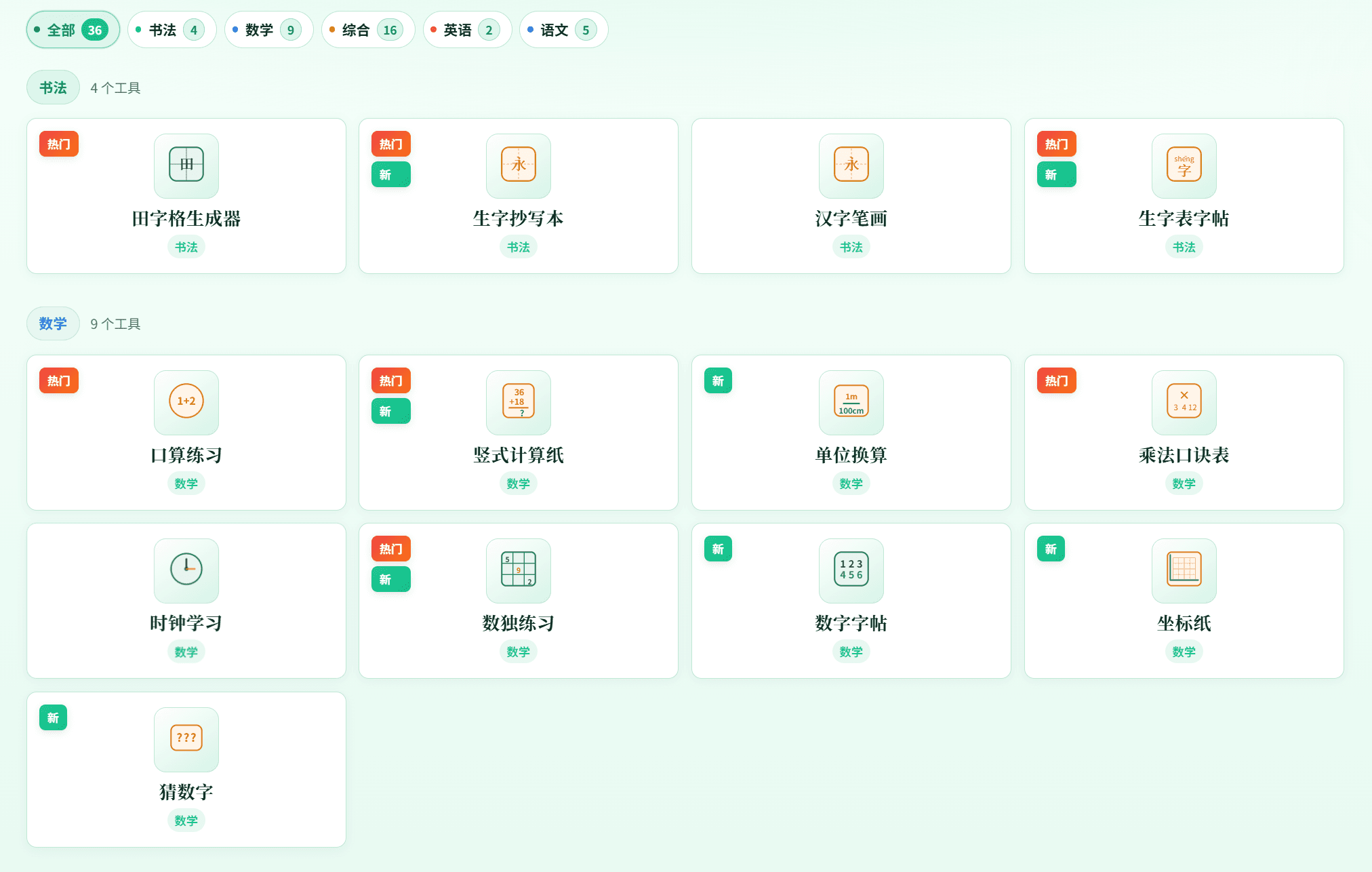
Task: Select the 汉字笔画 icon
Action: [x=851, y=165]
